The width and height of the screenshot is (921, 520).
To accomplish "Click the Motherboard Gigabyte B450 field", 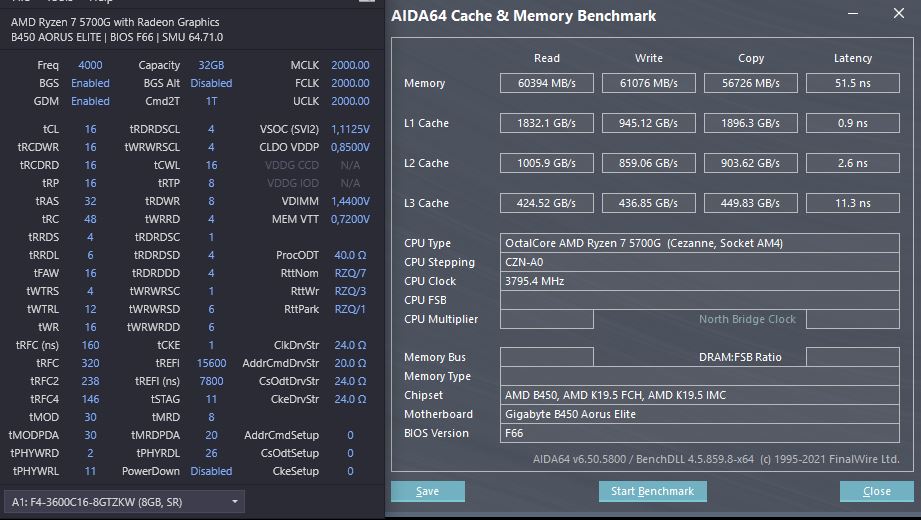I will pos(699,414).
